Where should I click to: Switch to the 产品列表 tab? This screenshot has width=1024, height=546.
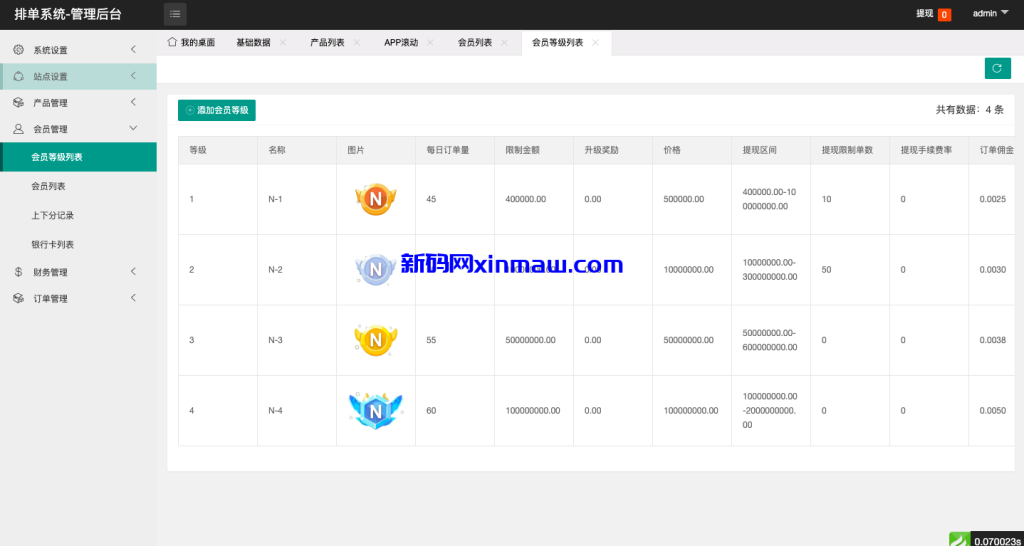[x=327, y=43]
